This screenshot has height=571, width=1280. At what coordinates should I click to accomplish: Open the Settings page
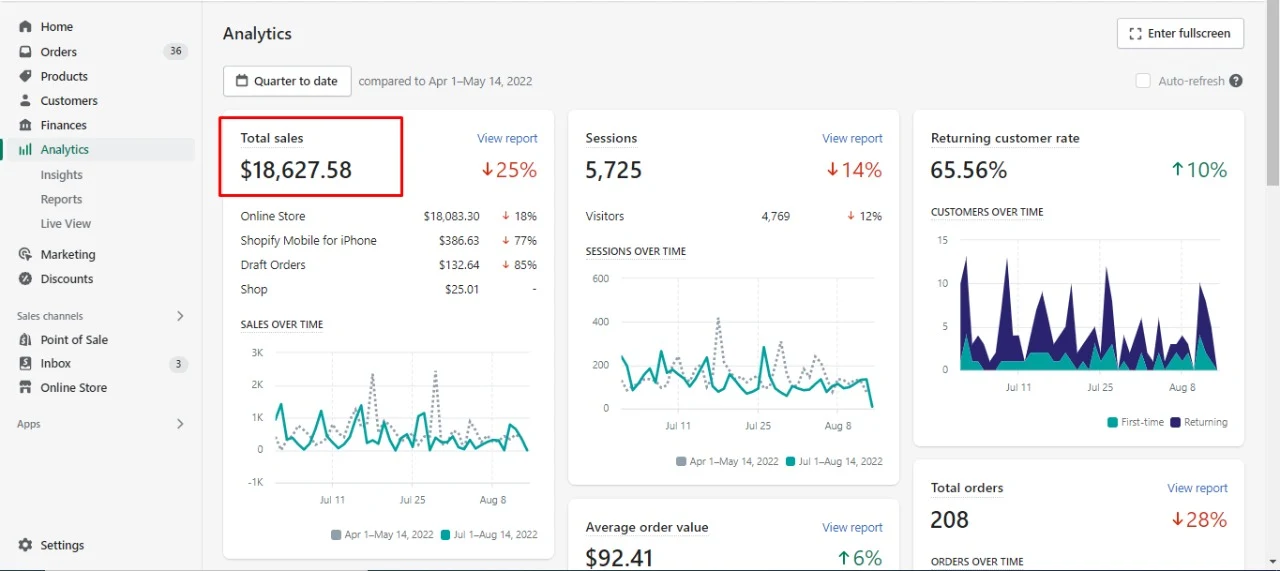coord(62,545)
